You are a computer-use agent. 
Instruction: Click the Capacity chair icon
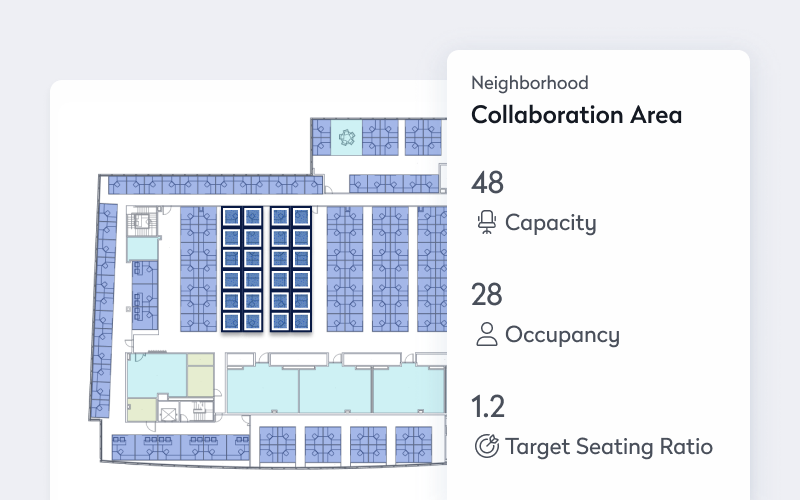coord(487,222)
